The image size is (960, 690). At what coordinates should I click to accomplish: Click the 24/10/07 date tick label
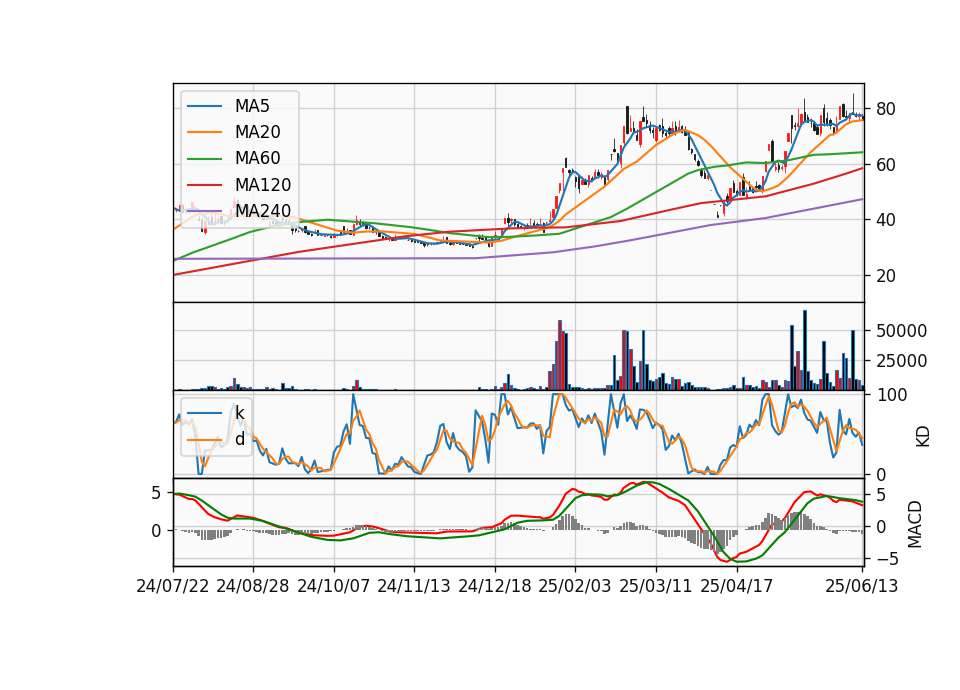click(x=334, y=586)
